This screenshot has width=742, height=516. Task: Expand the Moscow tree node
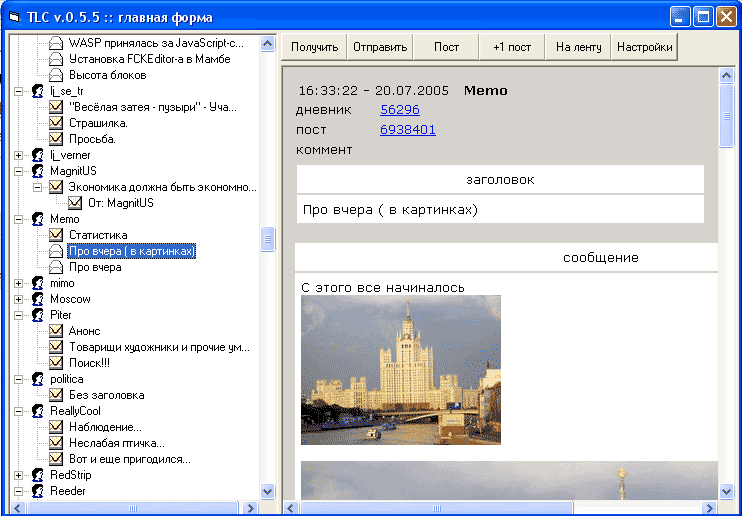pos(19,299)
